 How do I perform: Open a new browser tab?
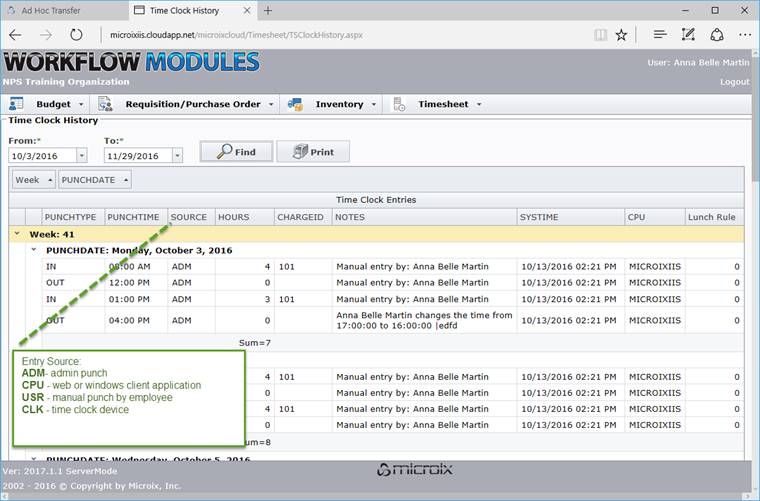tap(268, 10)
